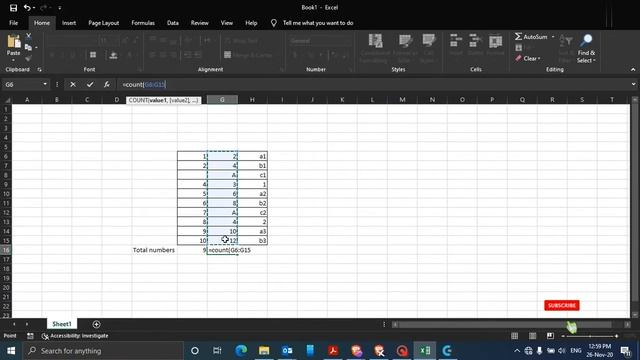640x360 pixels.
Task: Open the Paste options dropdown arrow
Action: coord(13,60)
